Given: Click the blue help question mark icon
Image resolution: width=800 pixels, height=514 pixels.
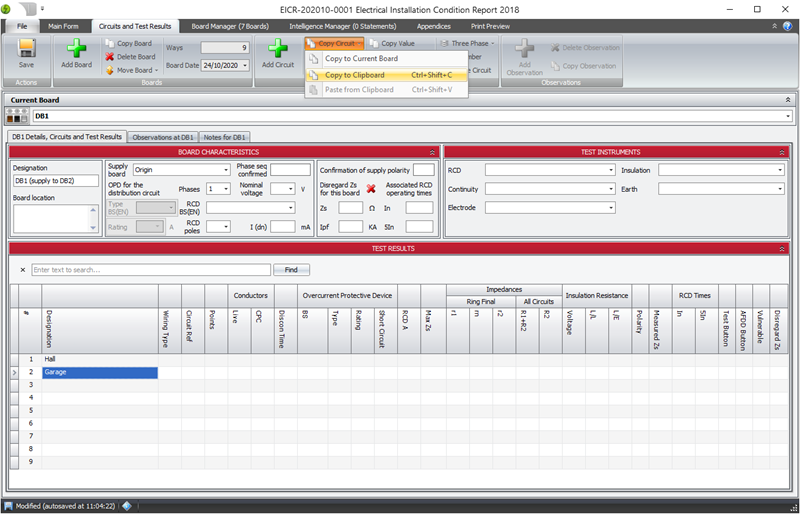Looking at the screenshot, I should pos(787,26).
